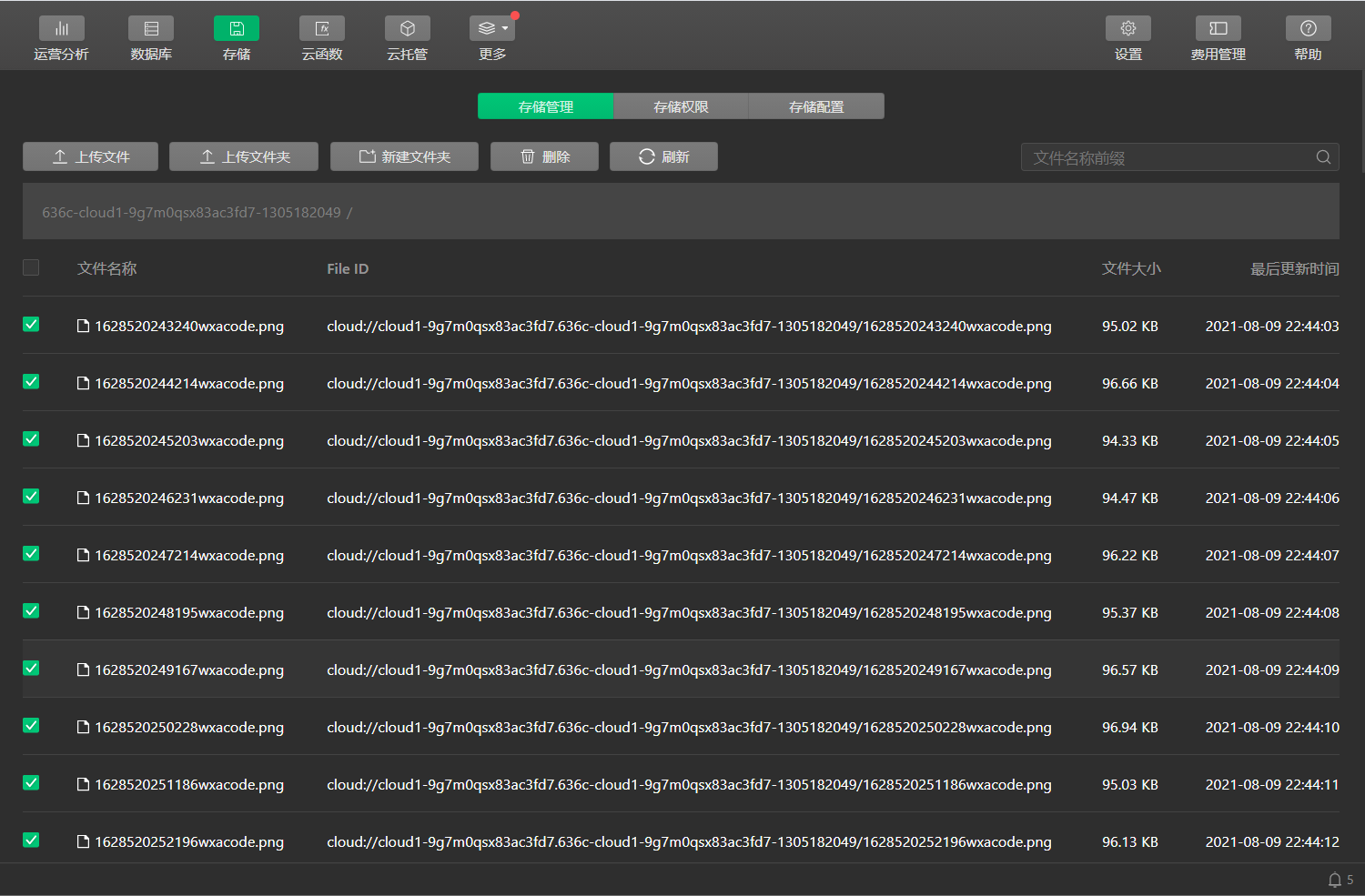This screenshot has width=1365, height=896.
Task: Uncheck the 1628520251186wxacode.png checkbox
Action: [31, 783]
